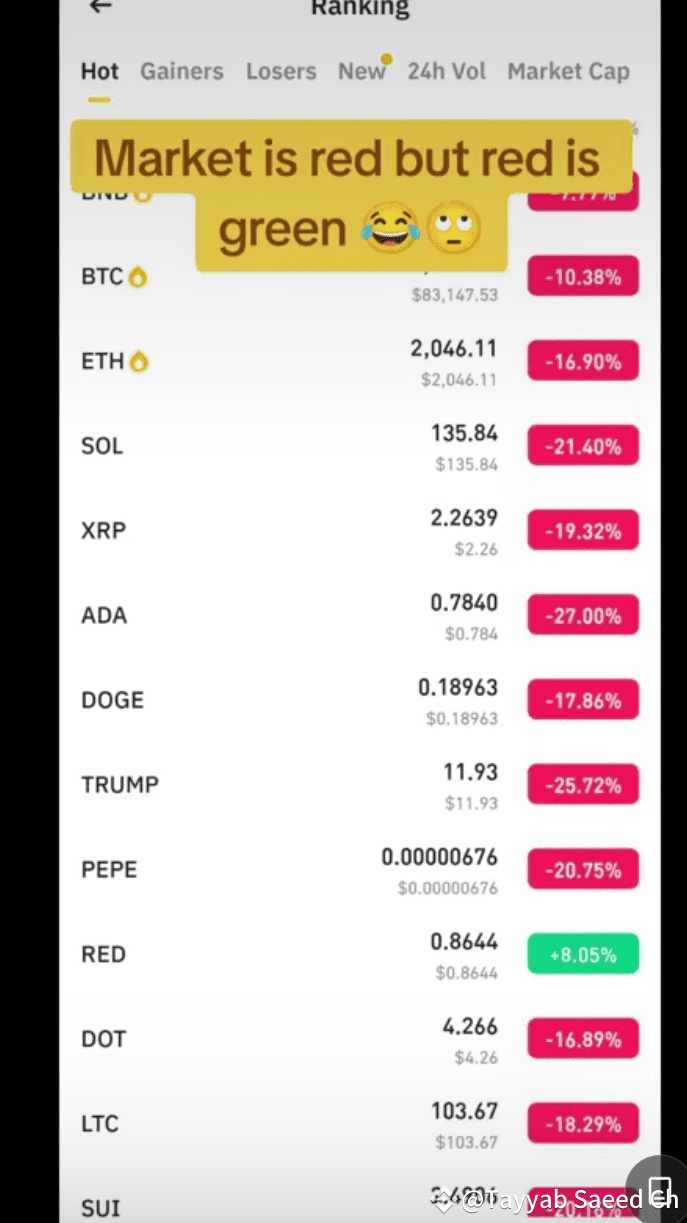Tap the PEPE price of 0.00000676

click(x=440, y=857)
